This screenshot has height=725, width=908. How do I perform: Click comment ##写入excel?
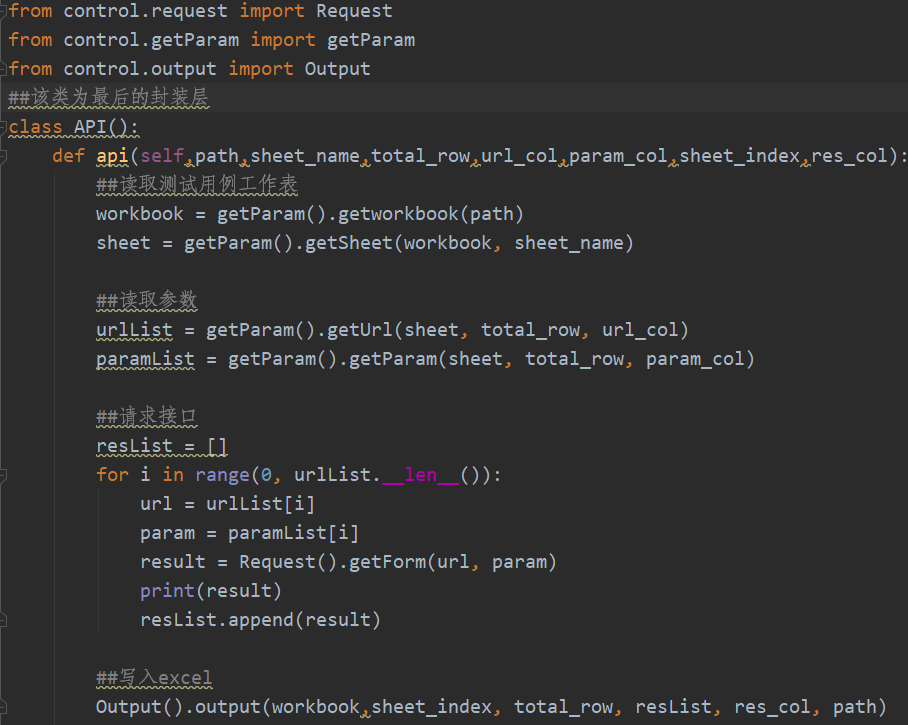[x=154, y=678]
